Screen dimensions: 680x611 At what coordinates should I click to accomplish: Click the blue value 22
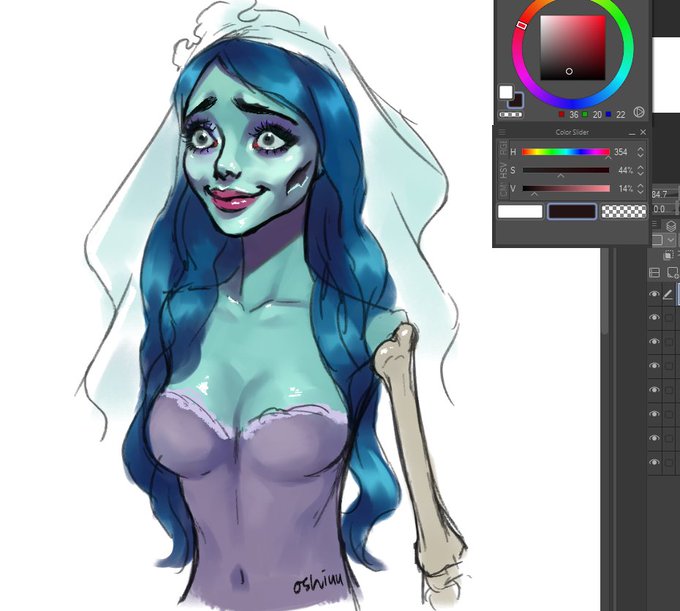[621, 115]
